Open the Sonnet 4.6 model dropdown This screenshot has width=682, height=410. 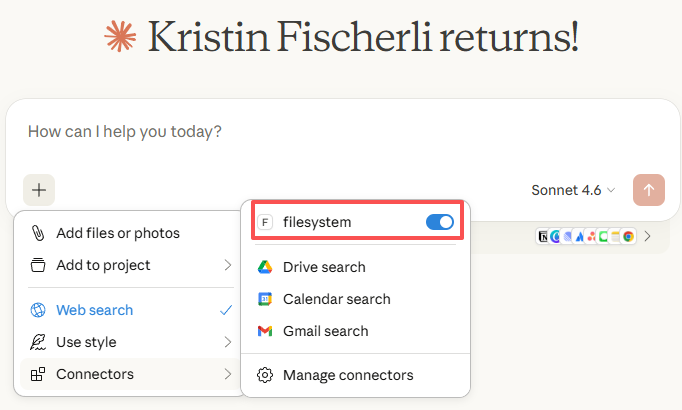click(x=573, y=189)
